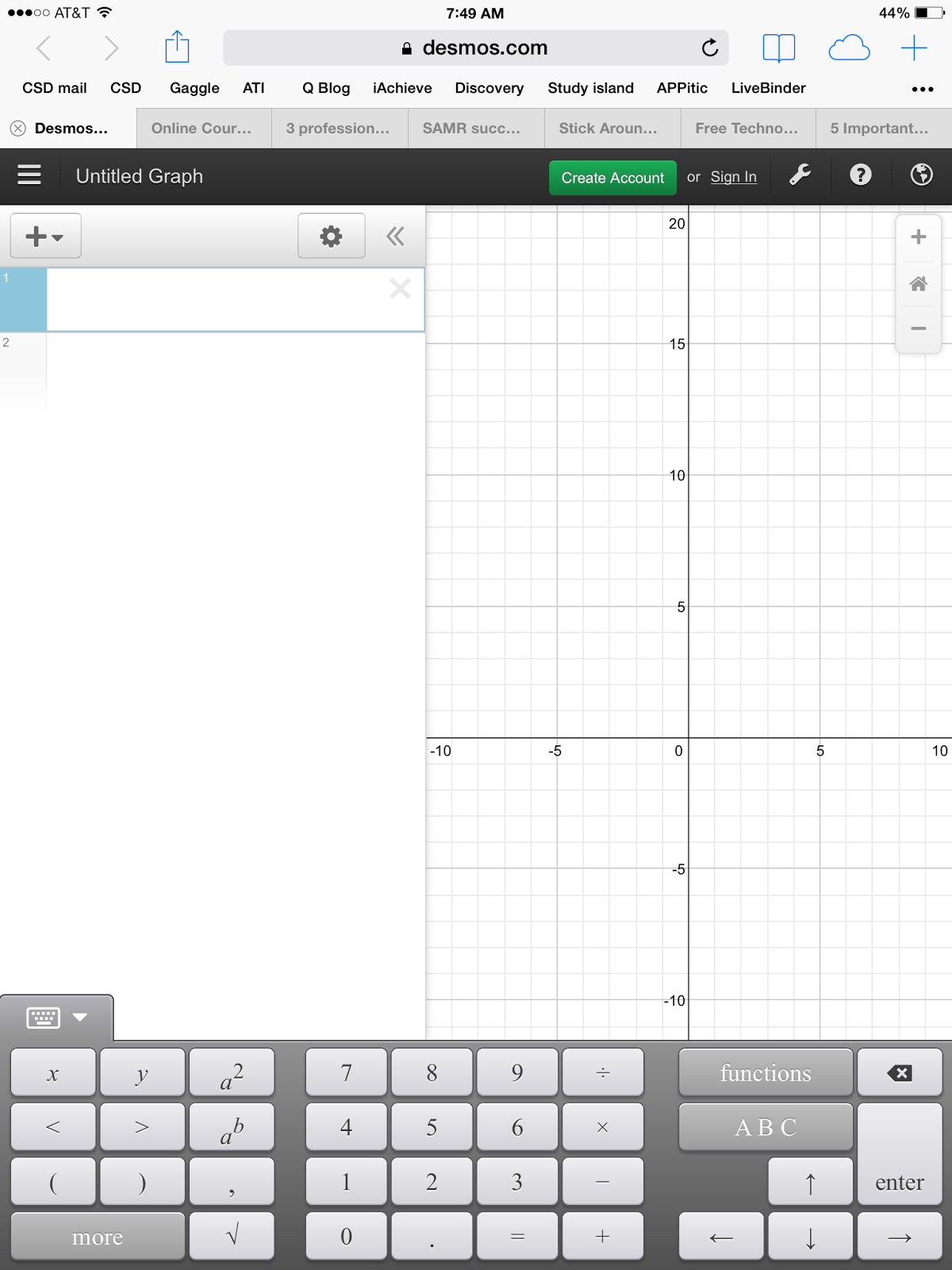Tap the decimal point key
Screen dimensions: 952x1270
[432, 1236]
